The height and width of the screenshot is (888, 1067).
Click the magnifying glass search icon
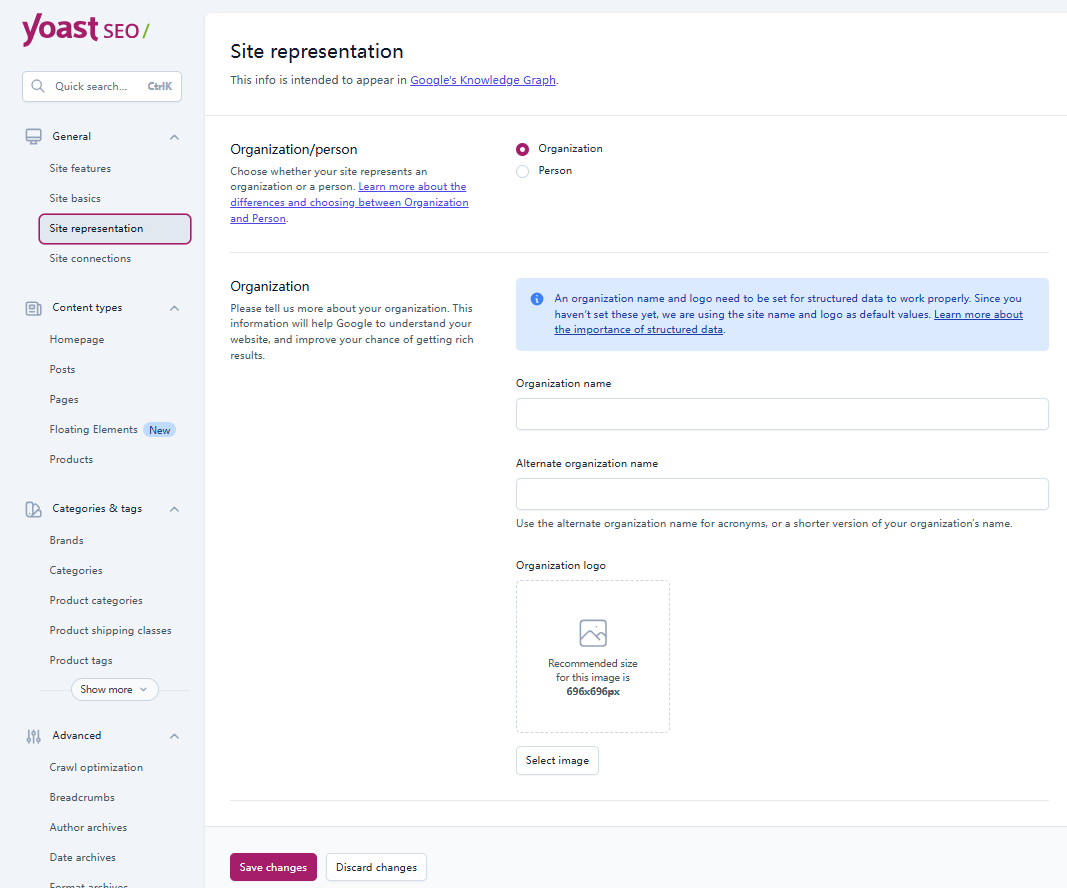click(38, 87)
